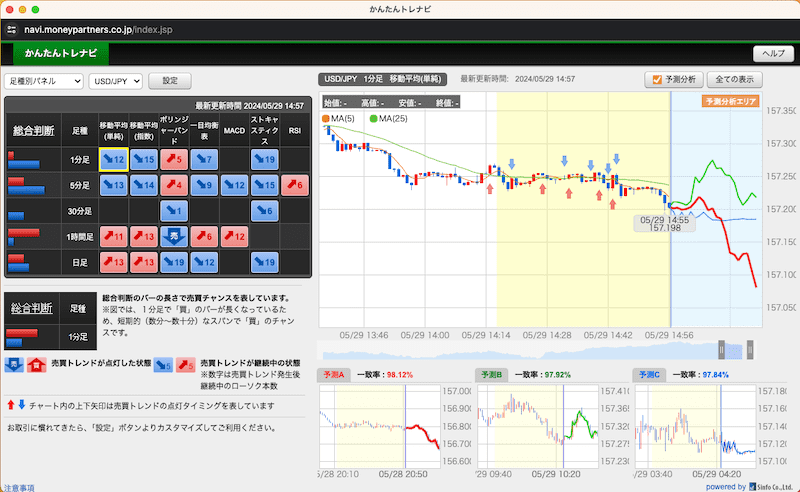Click the 予測分析エリア orange label
Image resolution: width=800 pixels, height=492 pixels.
click(731, 101)
